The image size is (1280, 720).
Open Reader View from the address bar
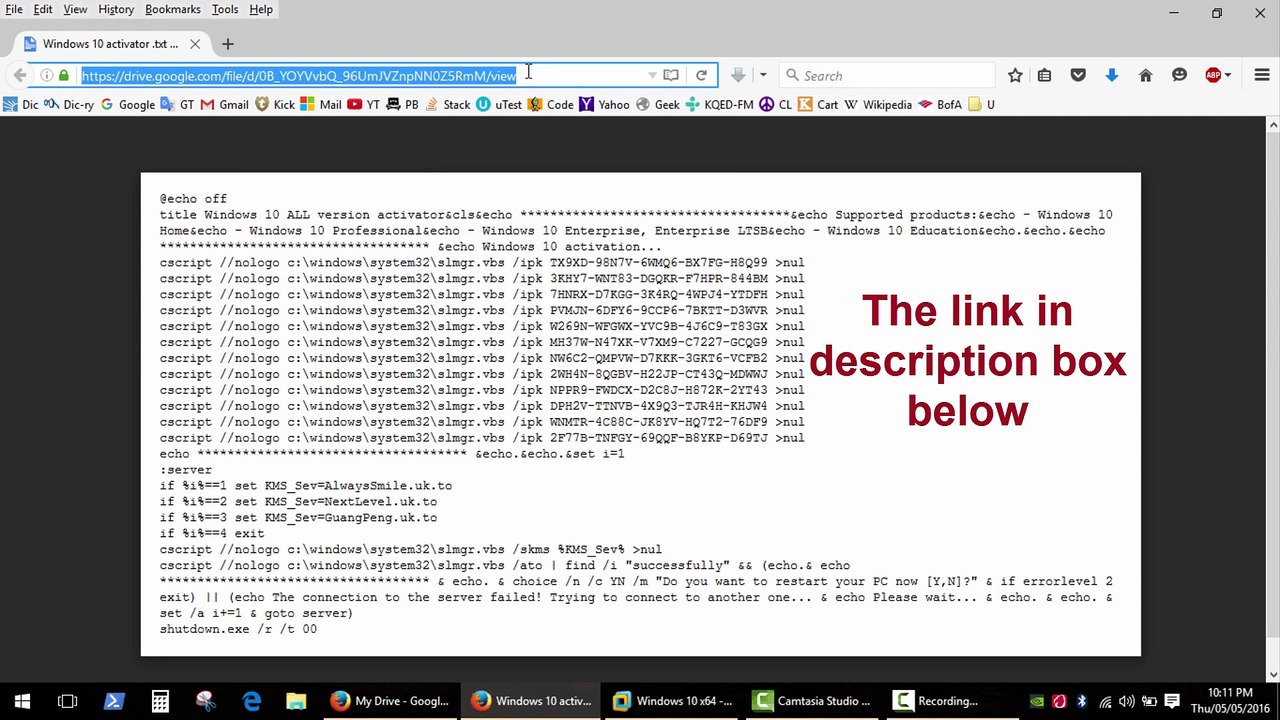(671, 75)
